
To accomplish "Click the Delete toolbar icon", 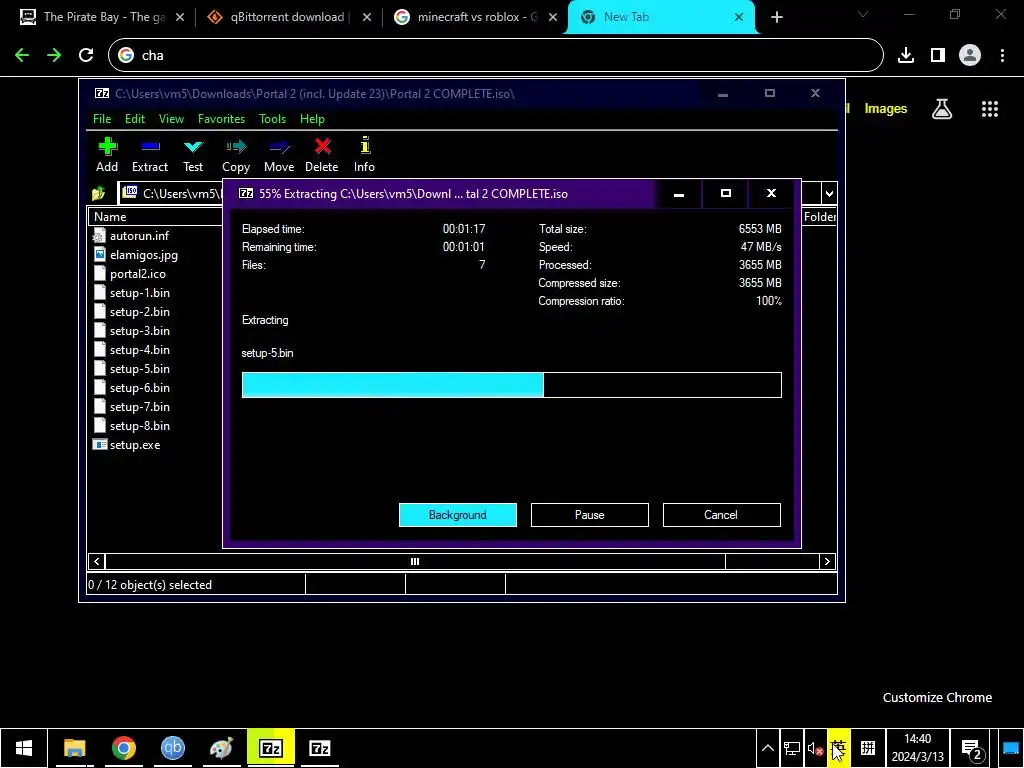I will (321, 155).
